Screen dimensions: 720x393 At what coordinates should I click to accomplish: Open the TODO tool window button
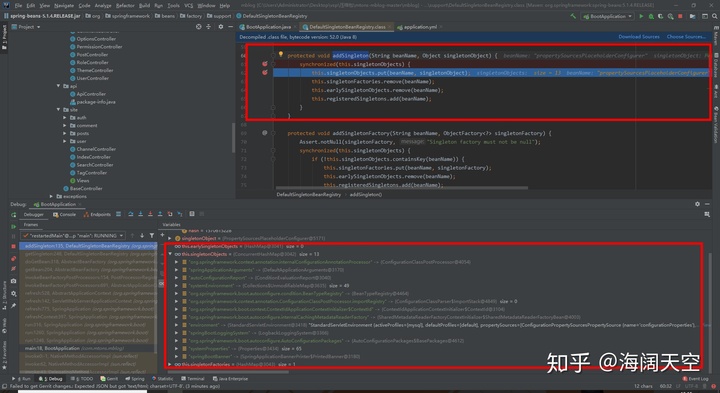[x=82, y=379]
